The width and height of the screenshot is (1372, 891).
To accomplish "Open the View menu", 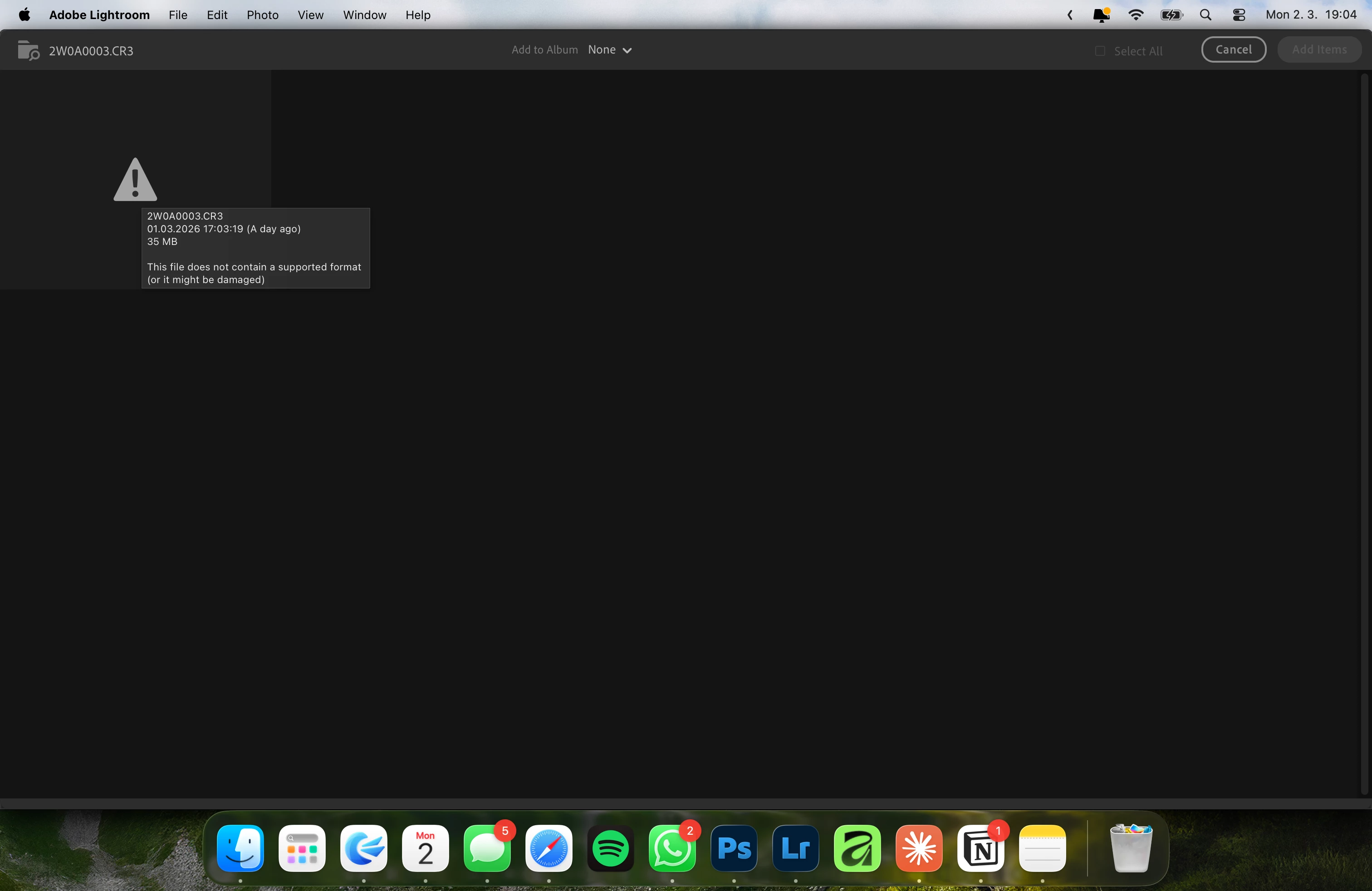I will point(310,15).
